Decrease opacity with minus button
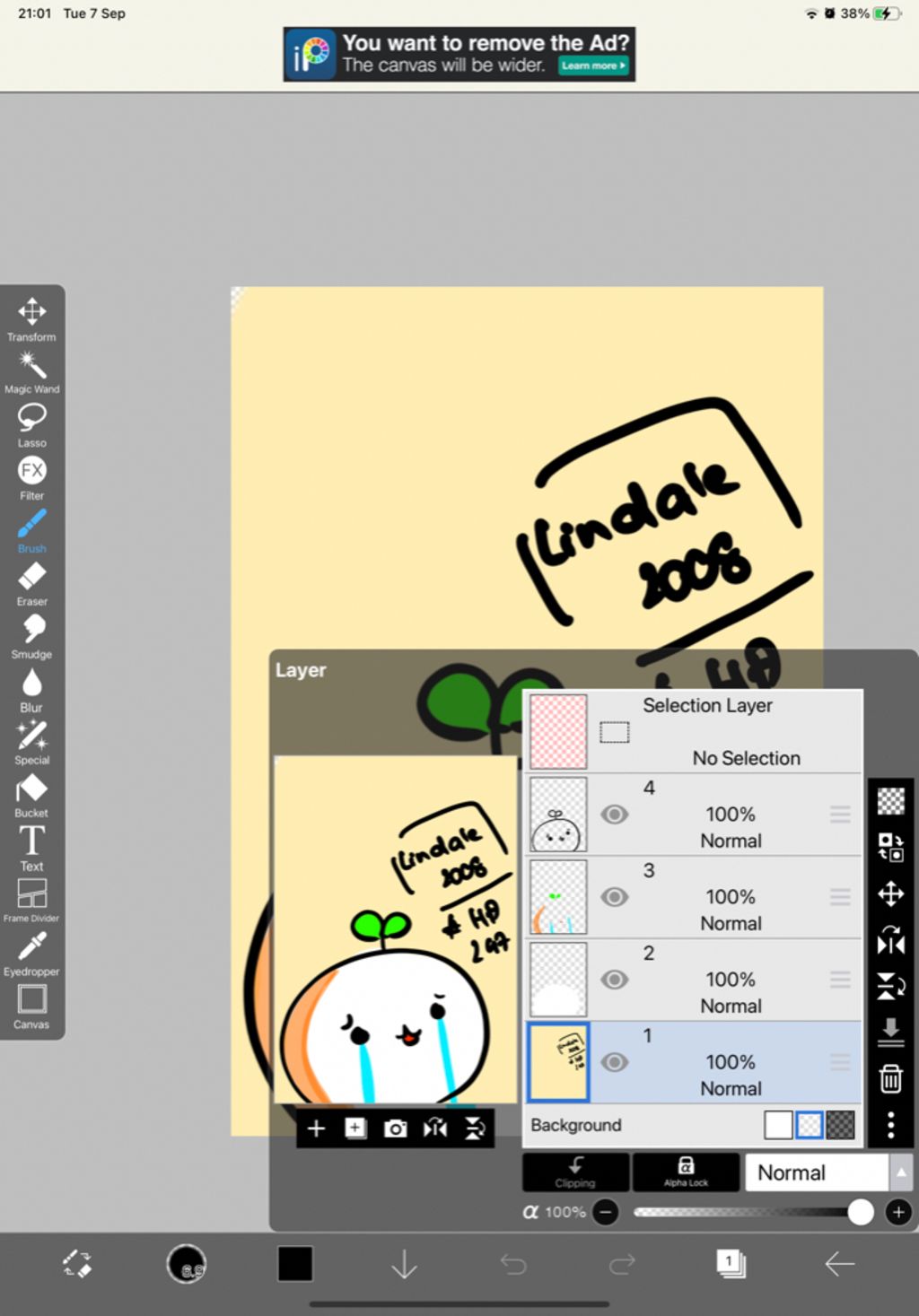The image size is (919, 1316). pos(606,1212)
